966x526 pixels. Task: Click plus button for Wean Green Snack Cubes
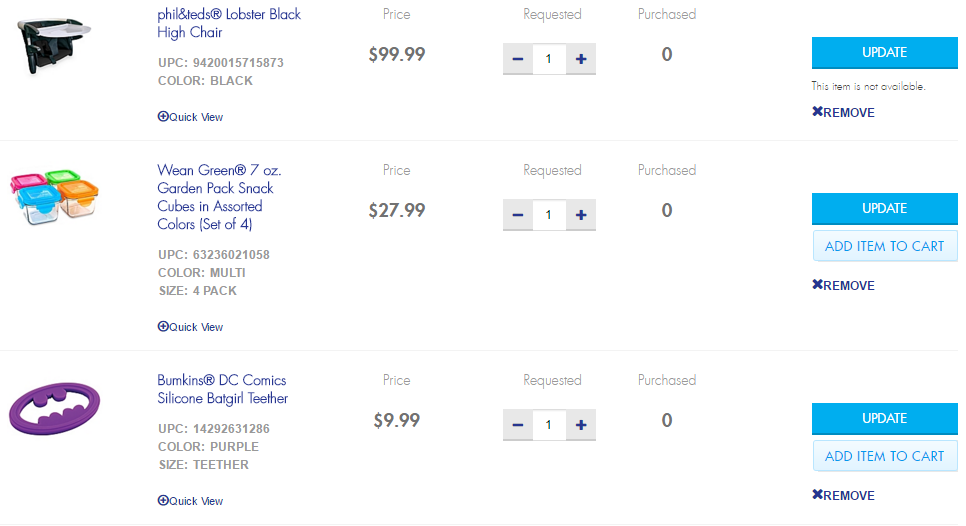pyautogui.click(x=580, y=215)
